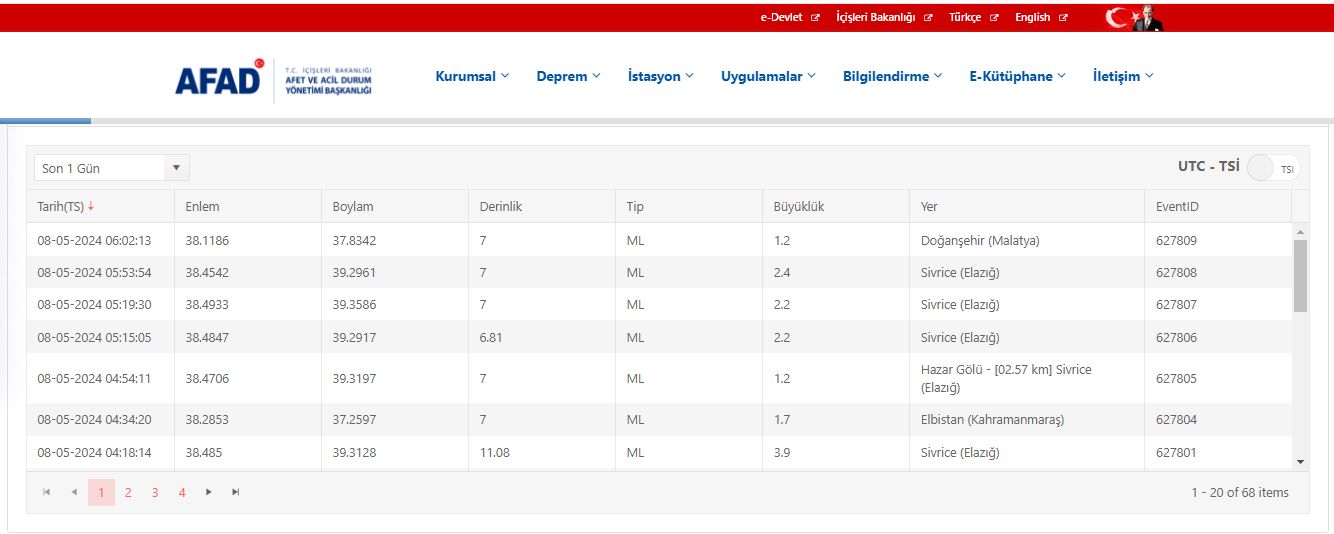Sort by Büyüklük column header
The image size is (1334, 534).
[798, 207]
